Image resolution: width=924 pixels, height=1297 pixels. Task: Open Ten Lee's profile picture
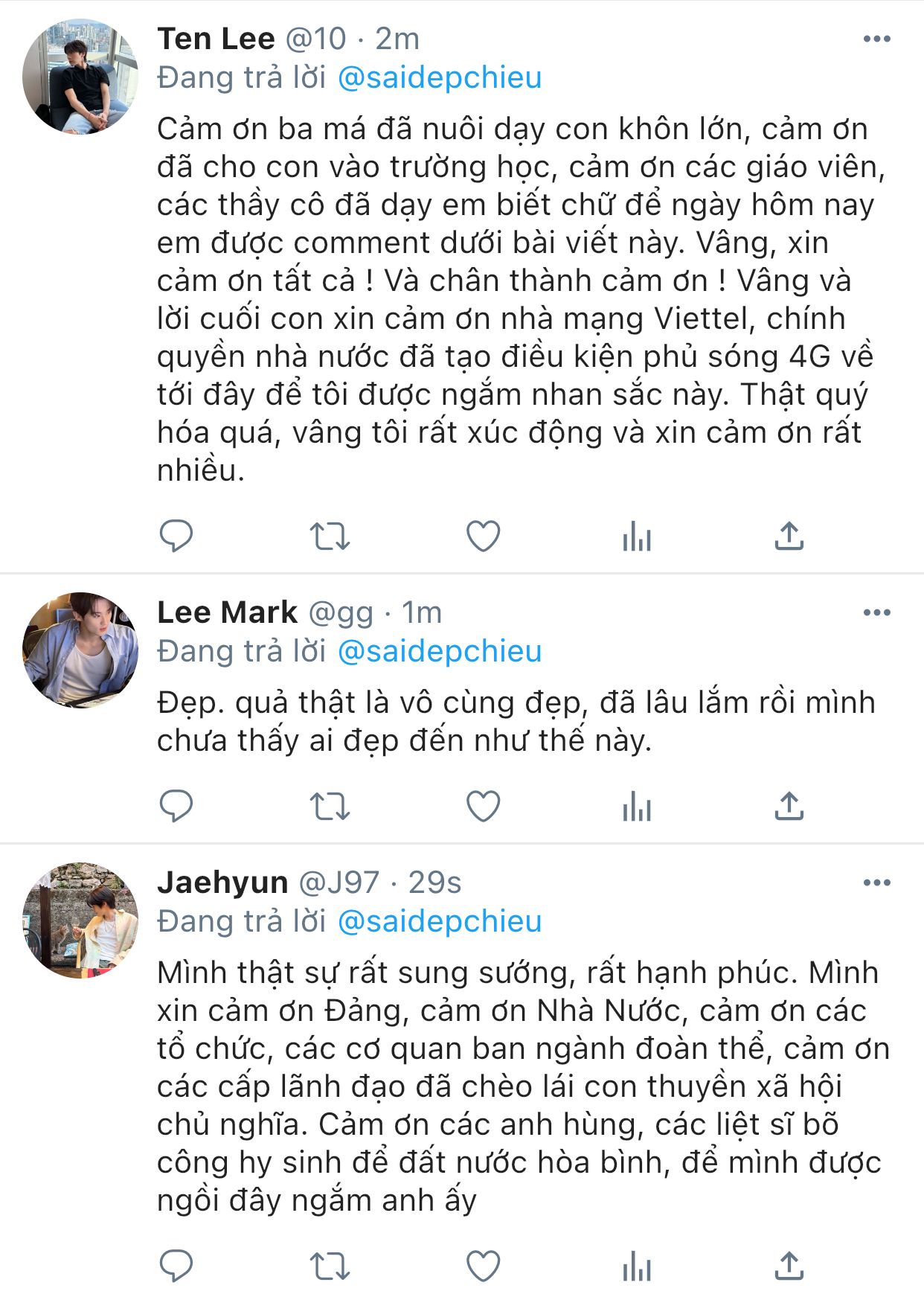pos(80,77)
